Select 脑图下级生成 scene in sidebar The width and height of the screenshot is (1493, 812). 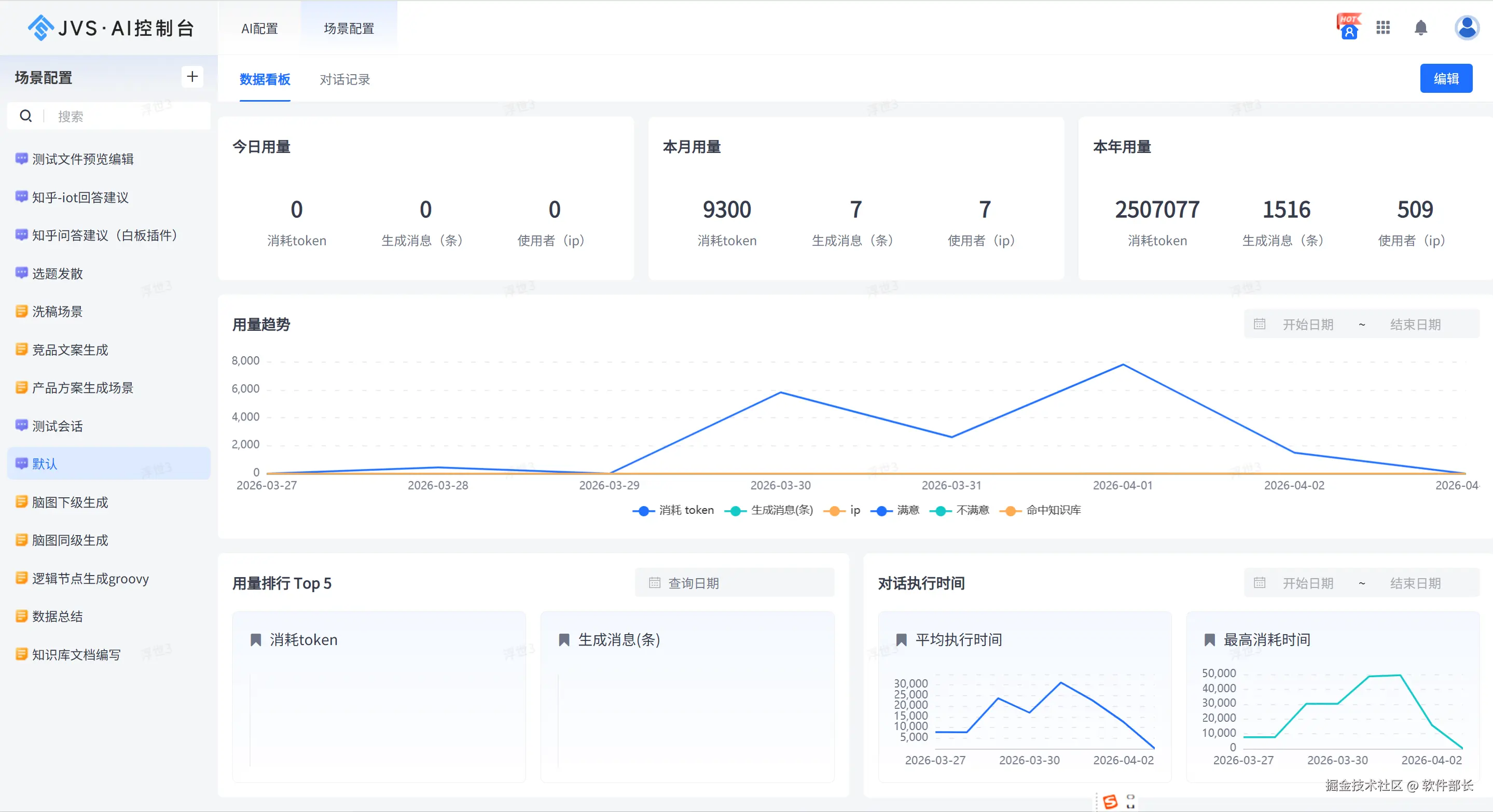pyautogui.click(x=70, y=502)
